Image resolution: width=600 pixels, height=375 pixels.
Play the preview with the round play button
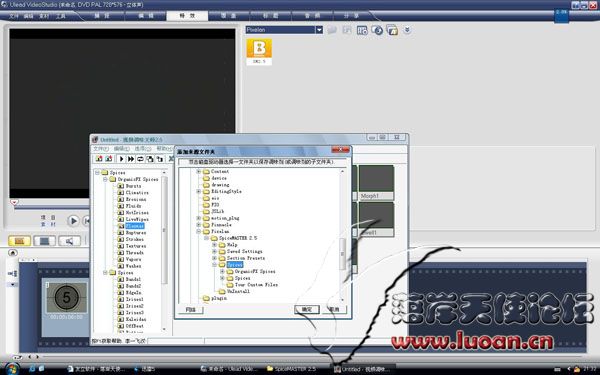(73, 221)
